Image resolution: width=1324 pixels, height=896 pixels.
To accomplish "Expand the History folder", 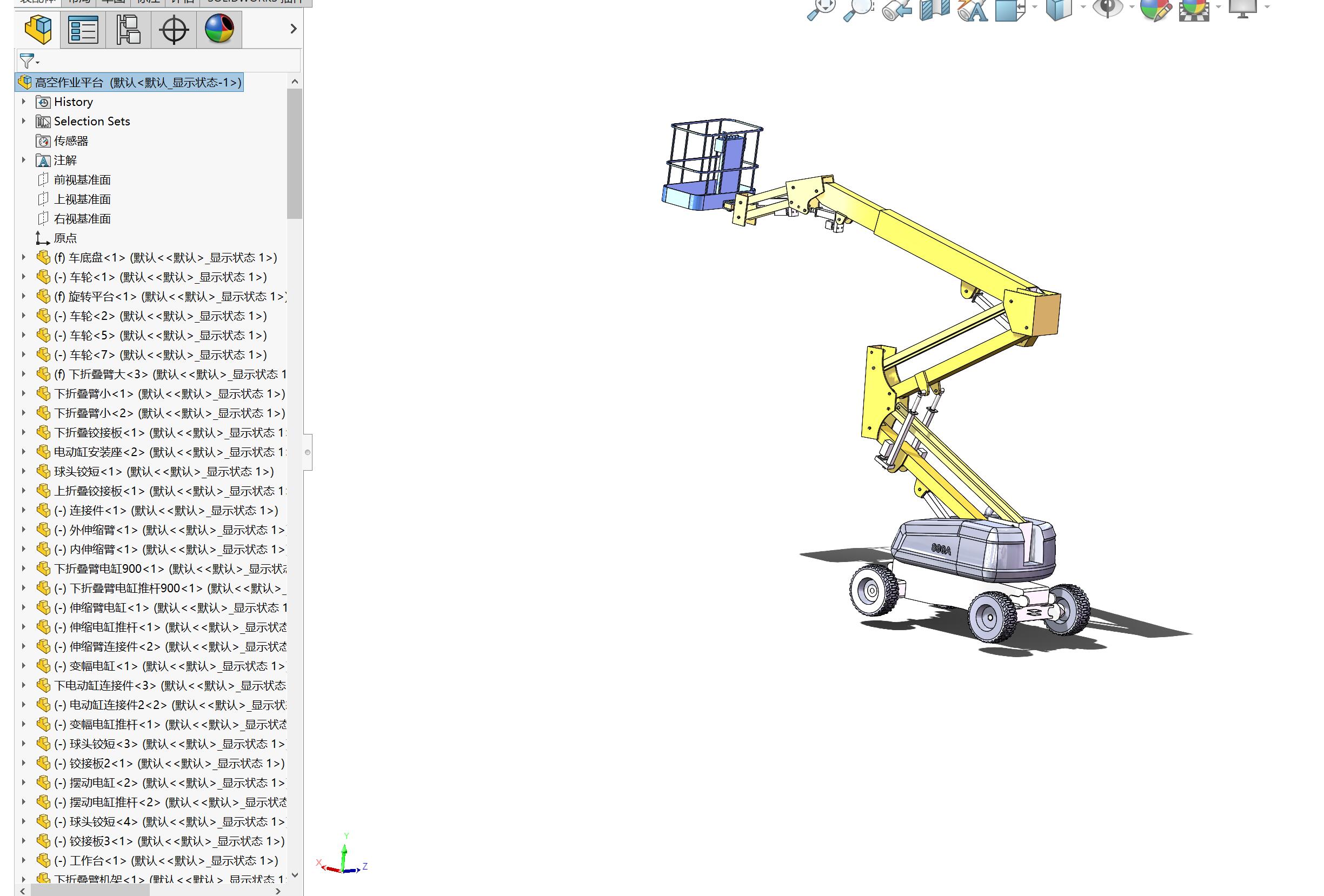I will (x=23, y=102).
